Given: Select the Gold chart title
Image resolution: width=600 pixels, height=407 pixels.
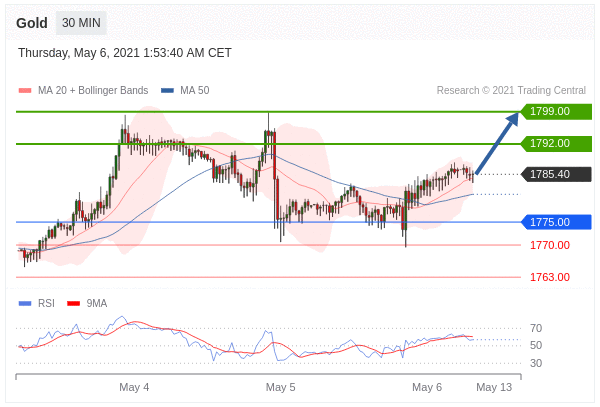Looking at the screenshot, I should pyautogui.click(x=32, y=23).
